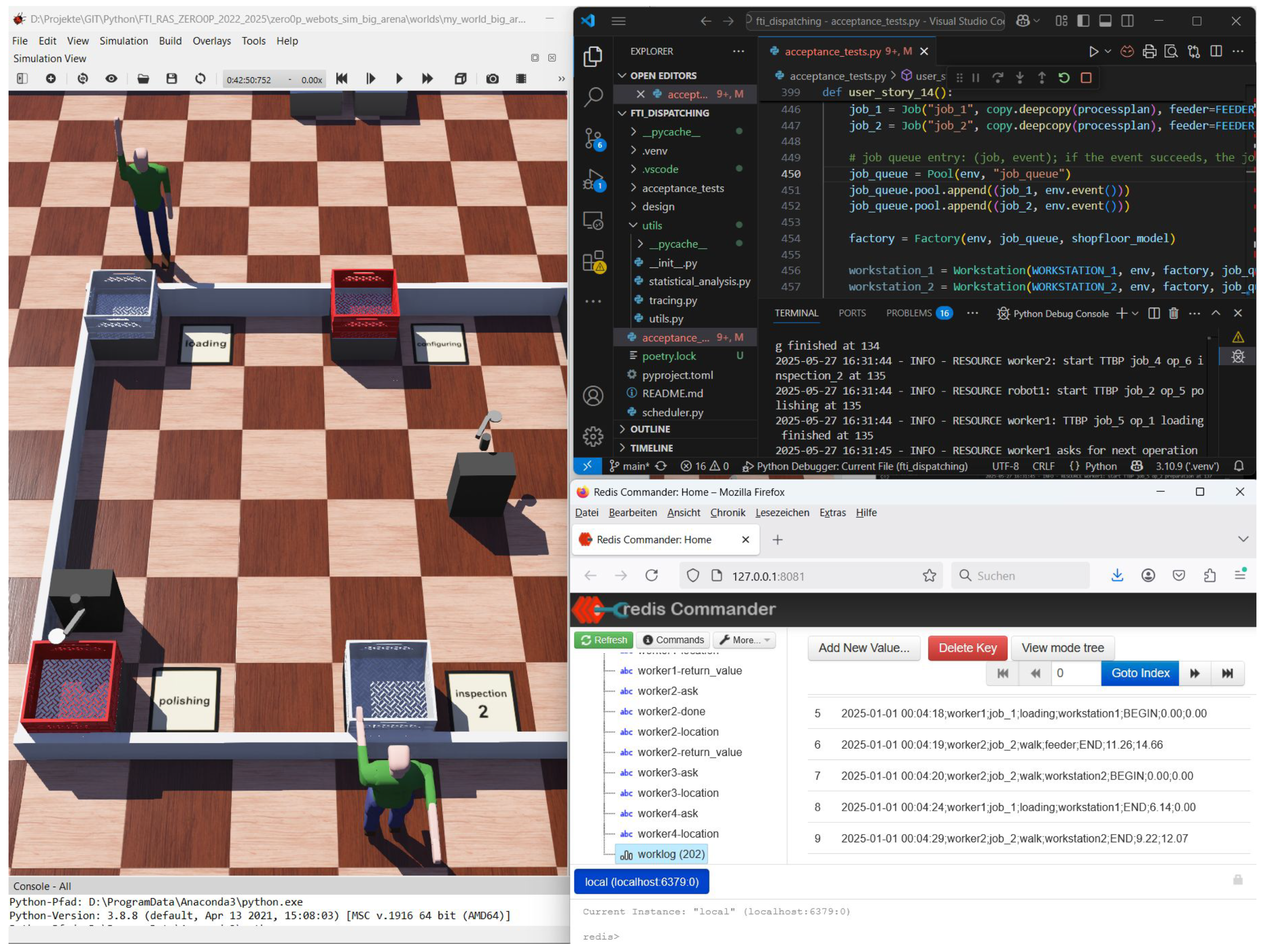Open the Overlays menu in Webots
1265x952 pixels.
coord(212,41)
